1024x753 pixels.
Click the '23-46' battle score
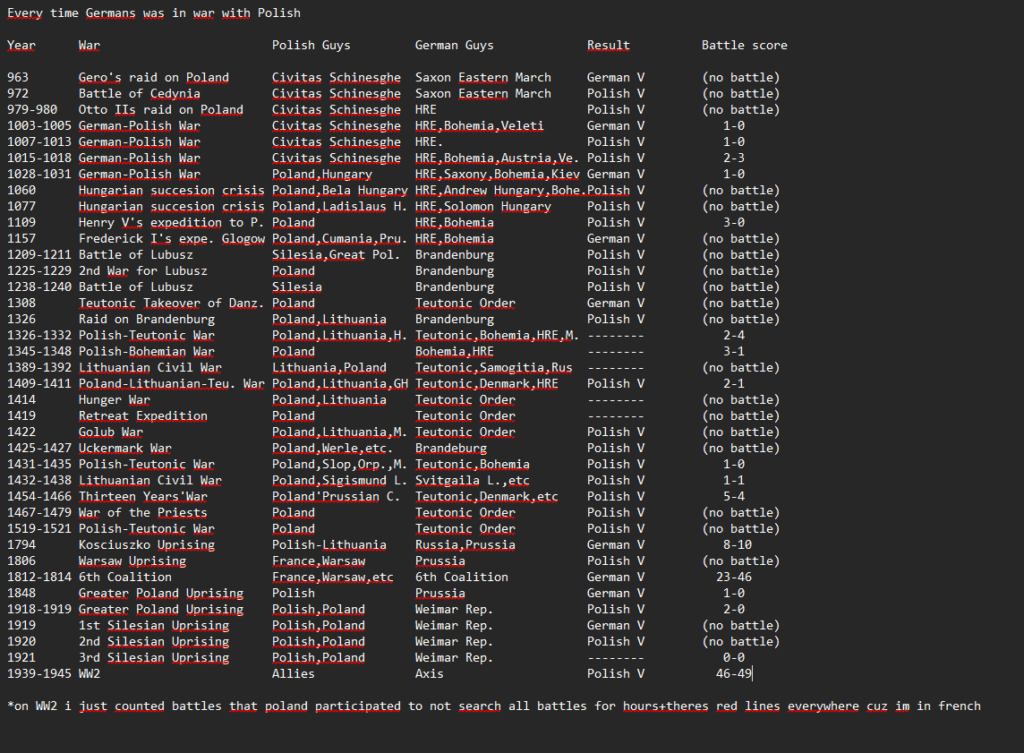click(x=733, y=577)
